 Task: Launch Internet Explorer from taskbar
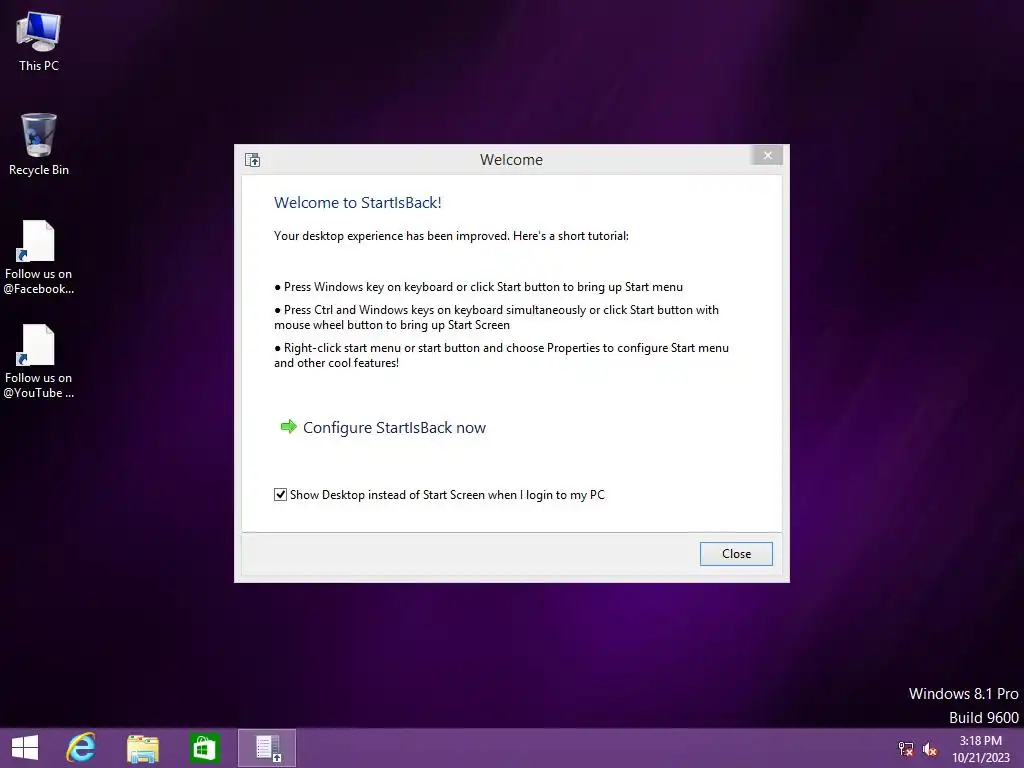81,748
